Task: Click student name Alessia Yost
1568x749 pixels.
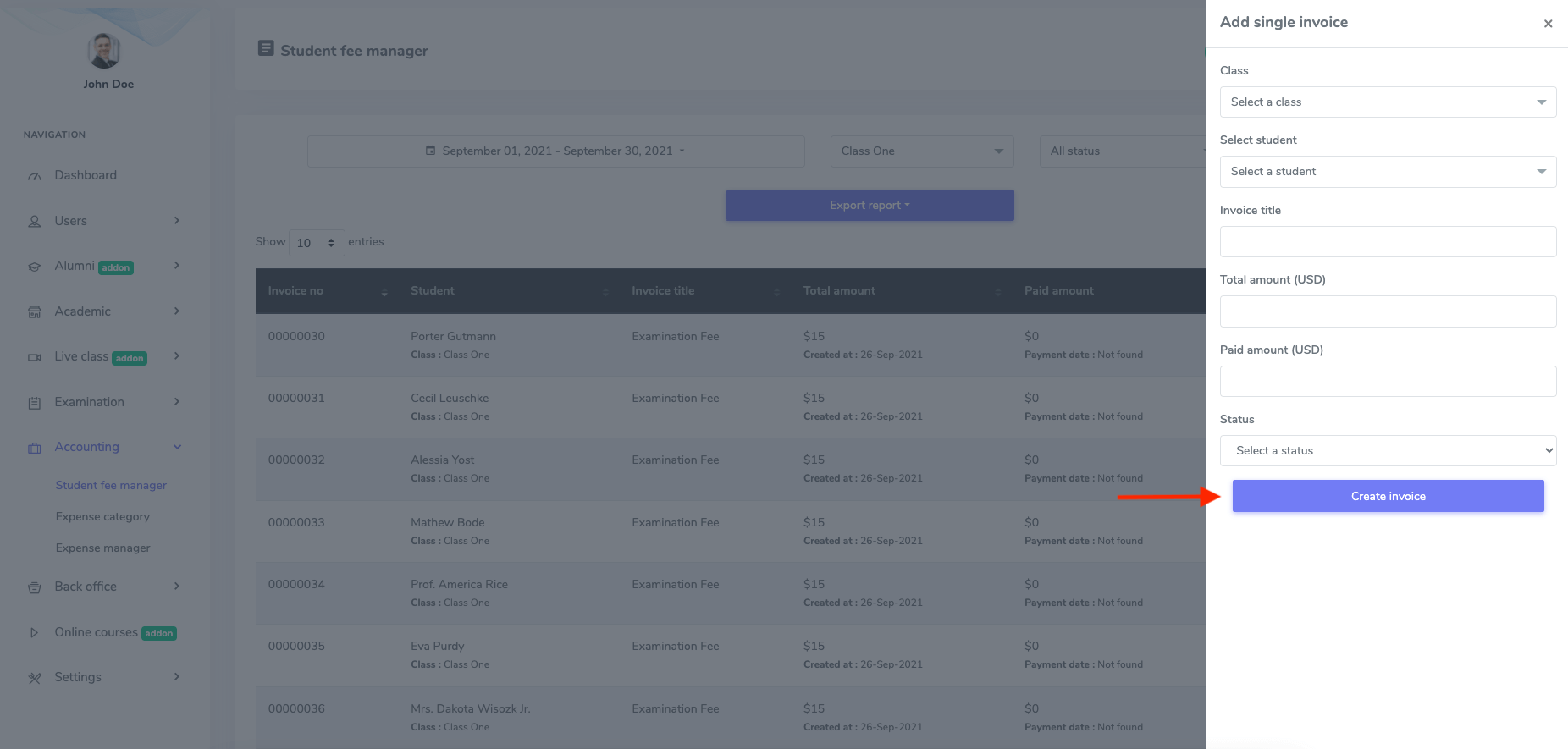Action: pyautogui.click(x=442, y=460)
